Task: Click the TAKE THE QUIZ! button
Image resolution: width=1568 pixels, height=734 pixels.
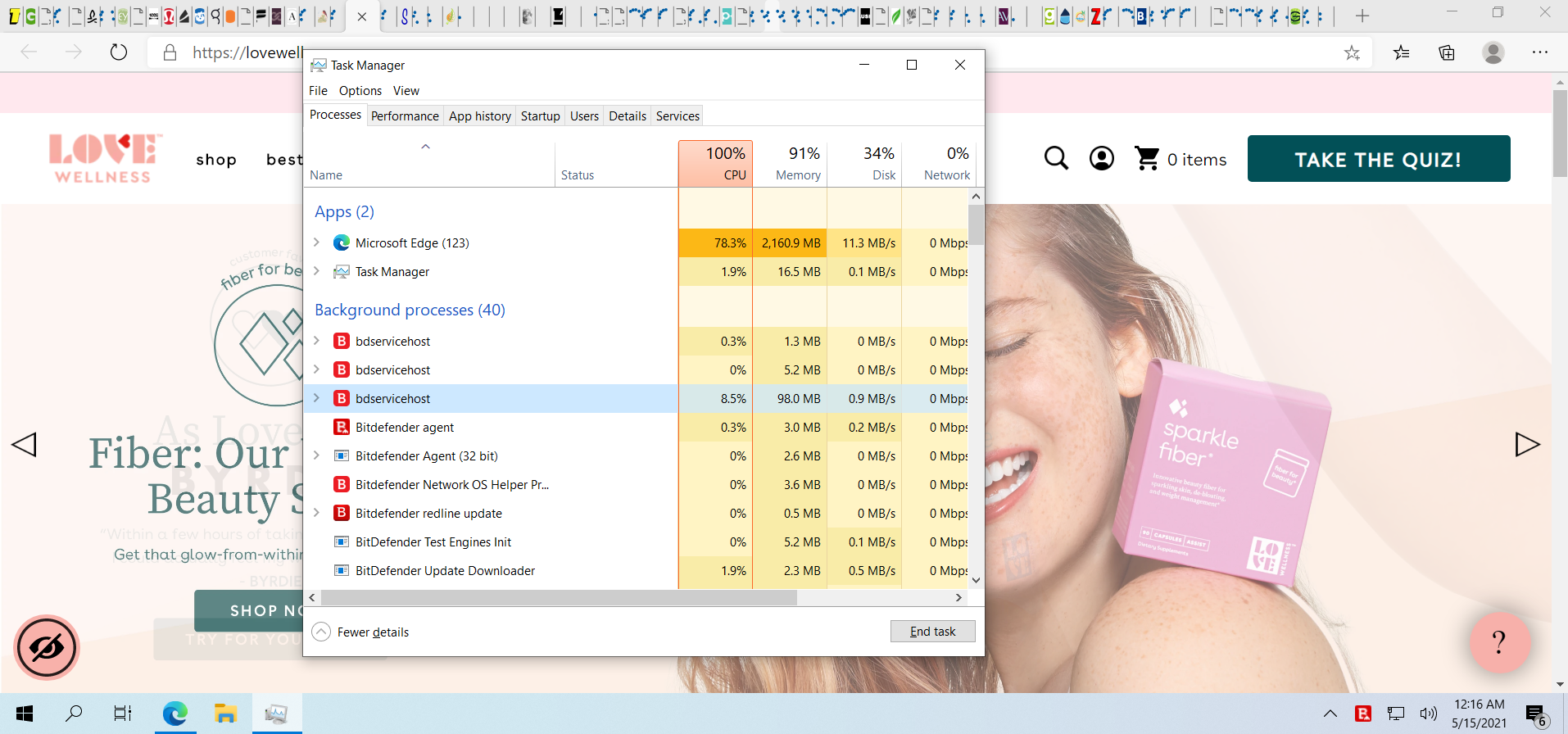Action: click(1378, 159)
